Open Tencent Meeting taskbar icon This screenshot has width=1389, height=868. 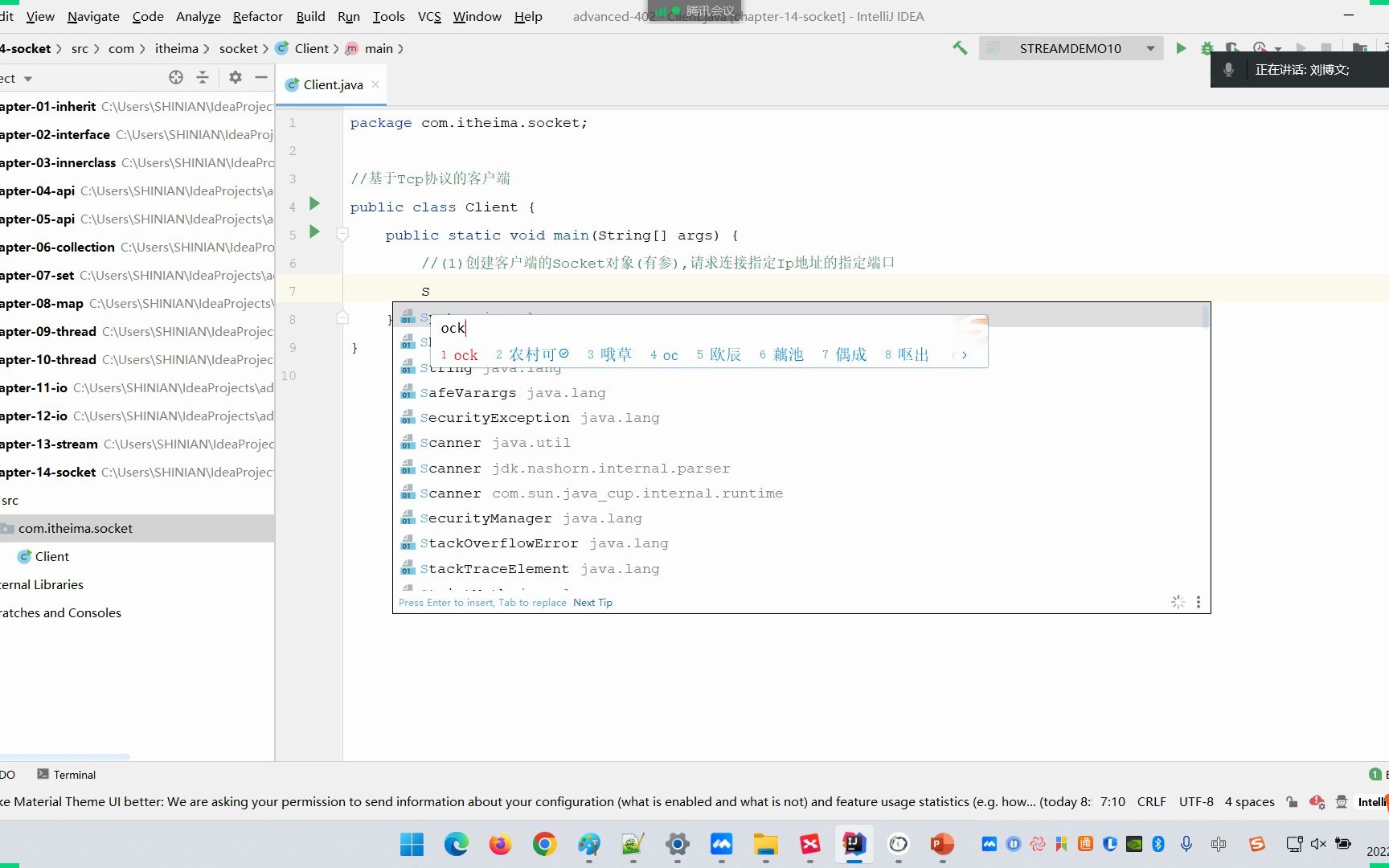click(x=721, y=844)
